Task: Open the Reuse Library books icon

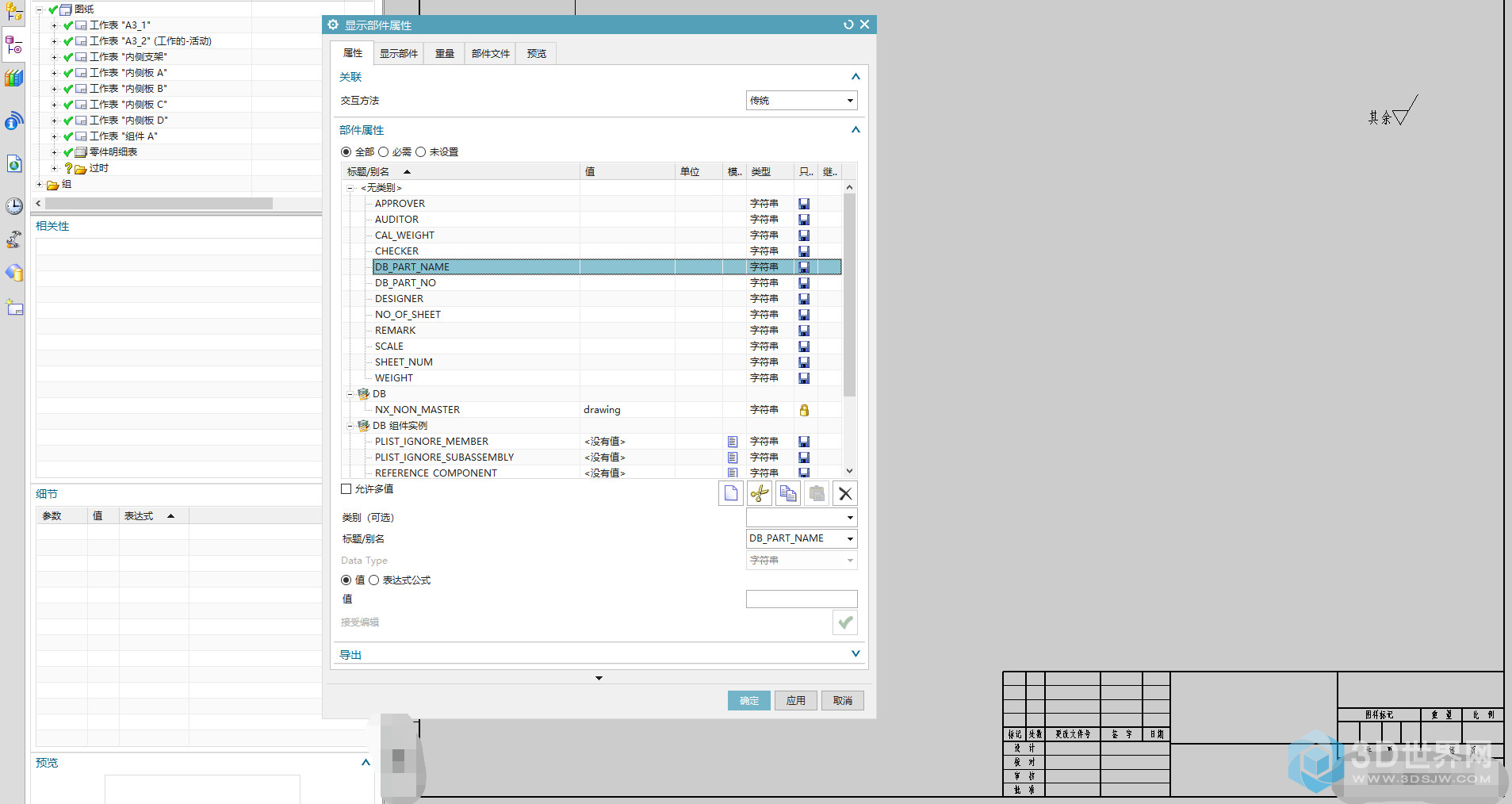Action: point(13,78)
